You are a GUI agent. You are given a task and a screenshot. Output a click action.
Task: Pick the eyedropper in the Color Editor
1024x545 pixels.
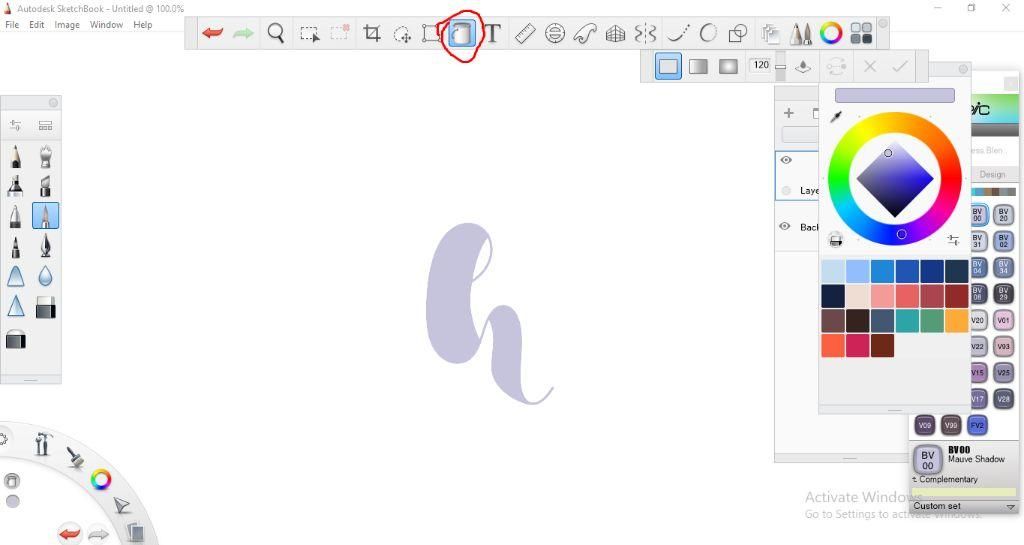click(836, 117)
